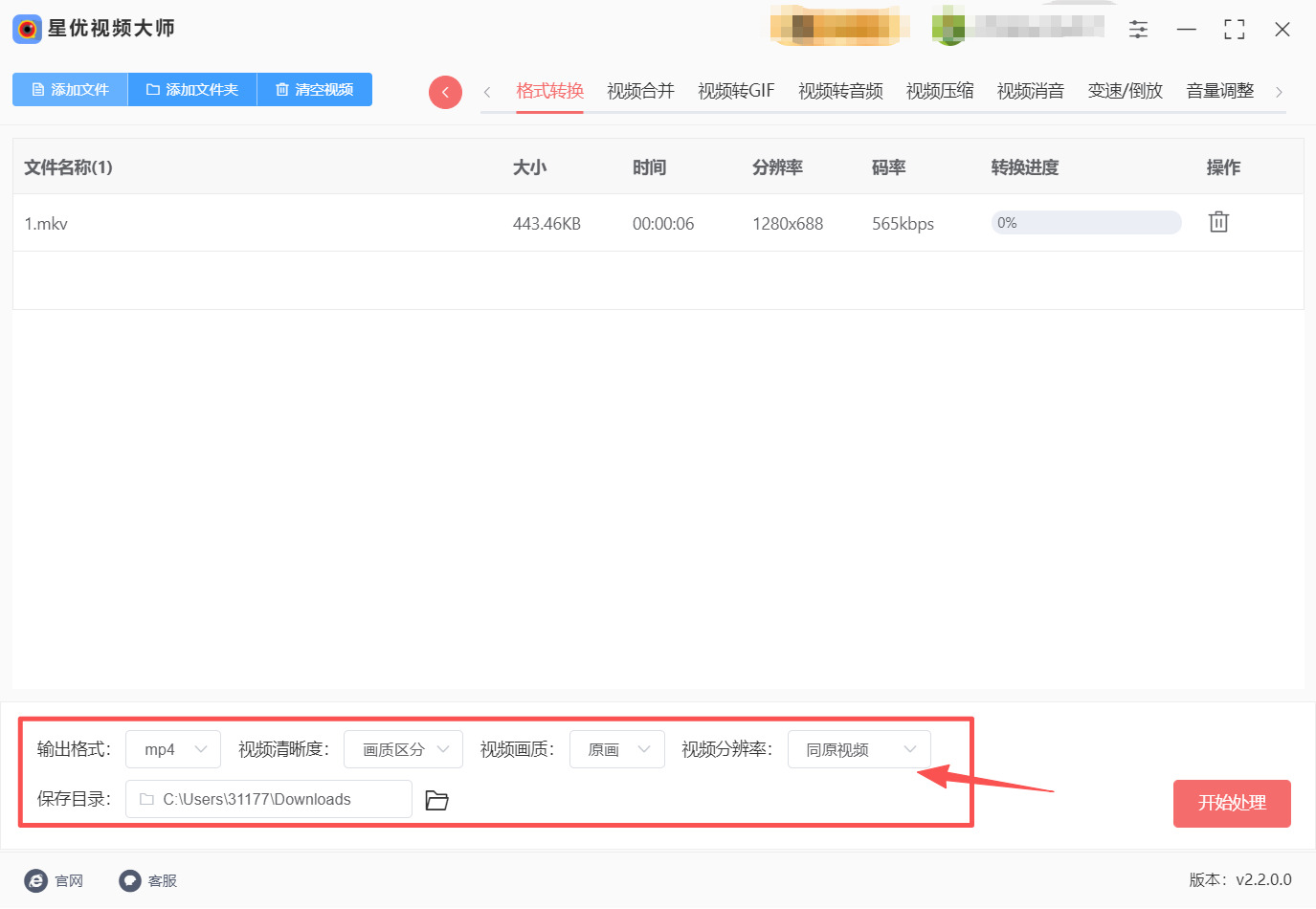Open the folder browser beside 保存目录
The image size is (1316, 909).
point(436,799)
